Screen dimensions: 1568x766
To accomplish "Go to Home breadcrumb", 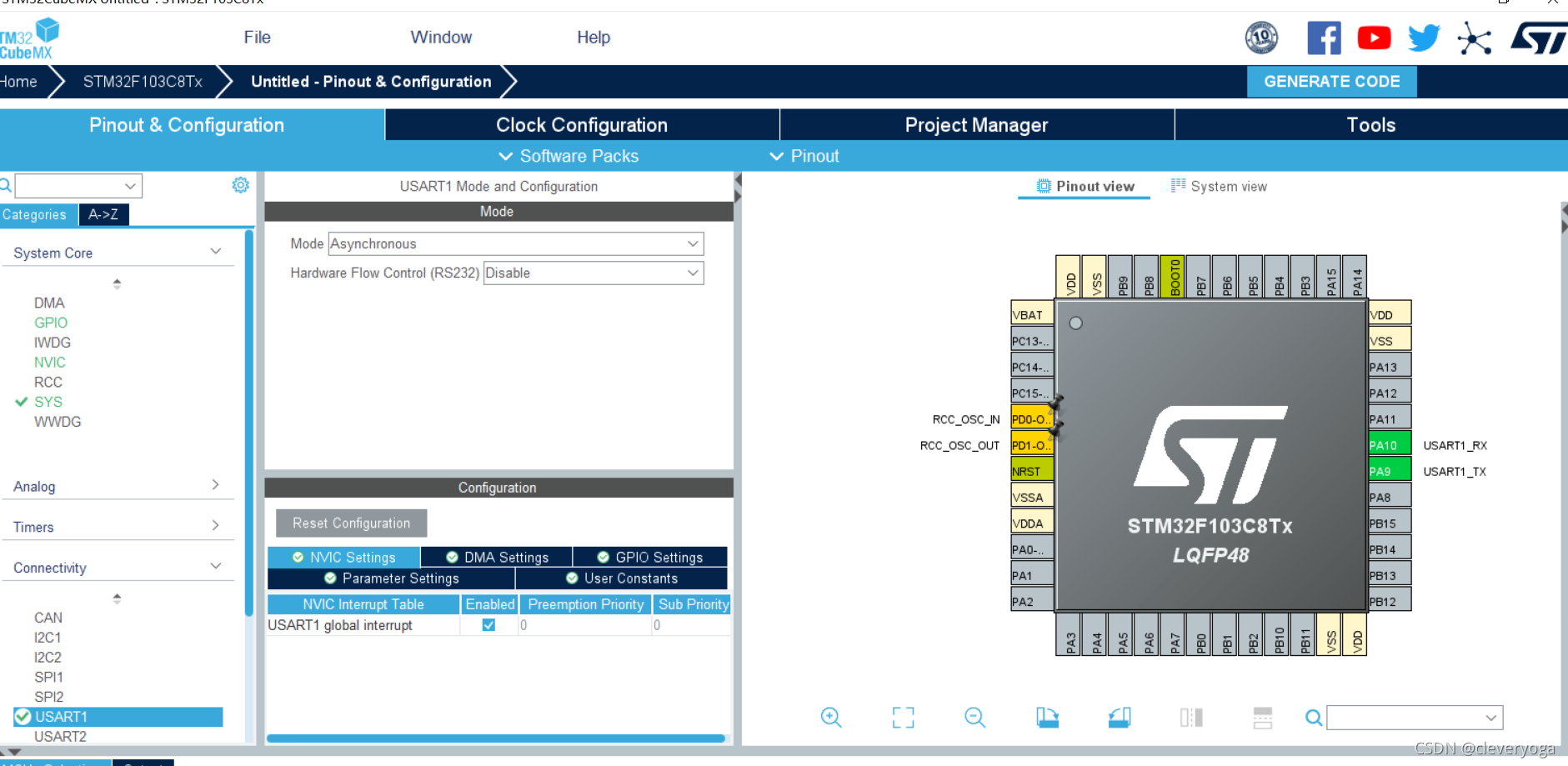I will point(18,81).
